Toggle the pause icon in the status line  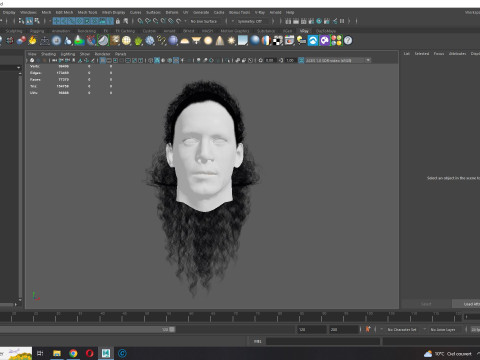(342, 21)
